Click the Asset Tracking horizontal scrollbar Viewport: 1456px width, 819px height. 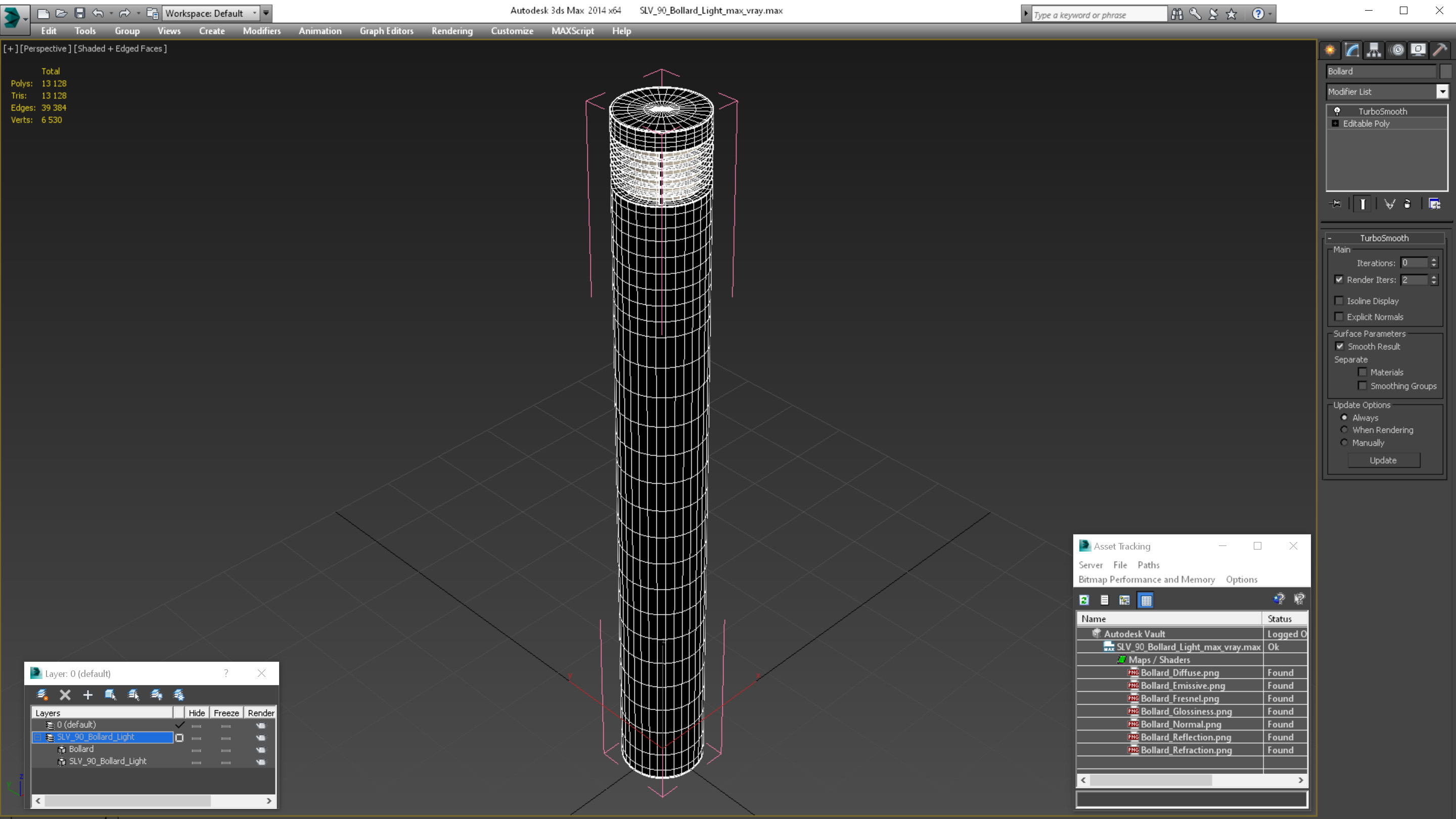1192,780
